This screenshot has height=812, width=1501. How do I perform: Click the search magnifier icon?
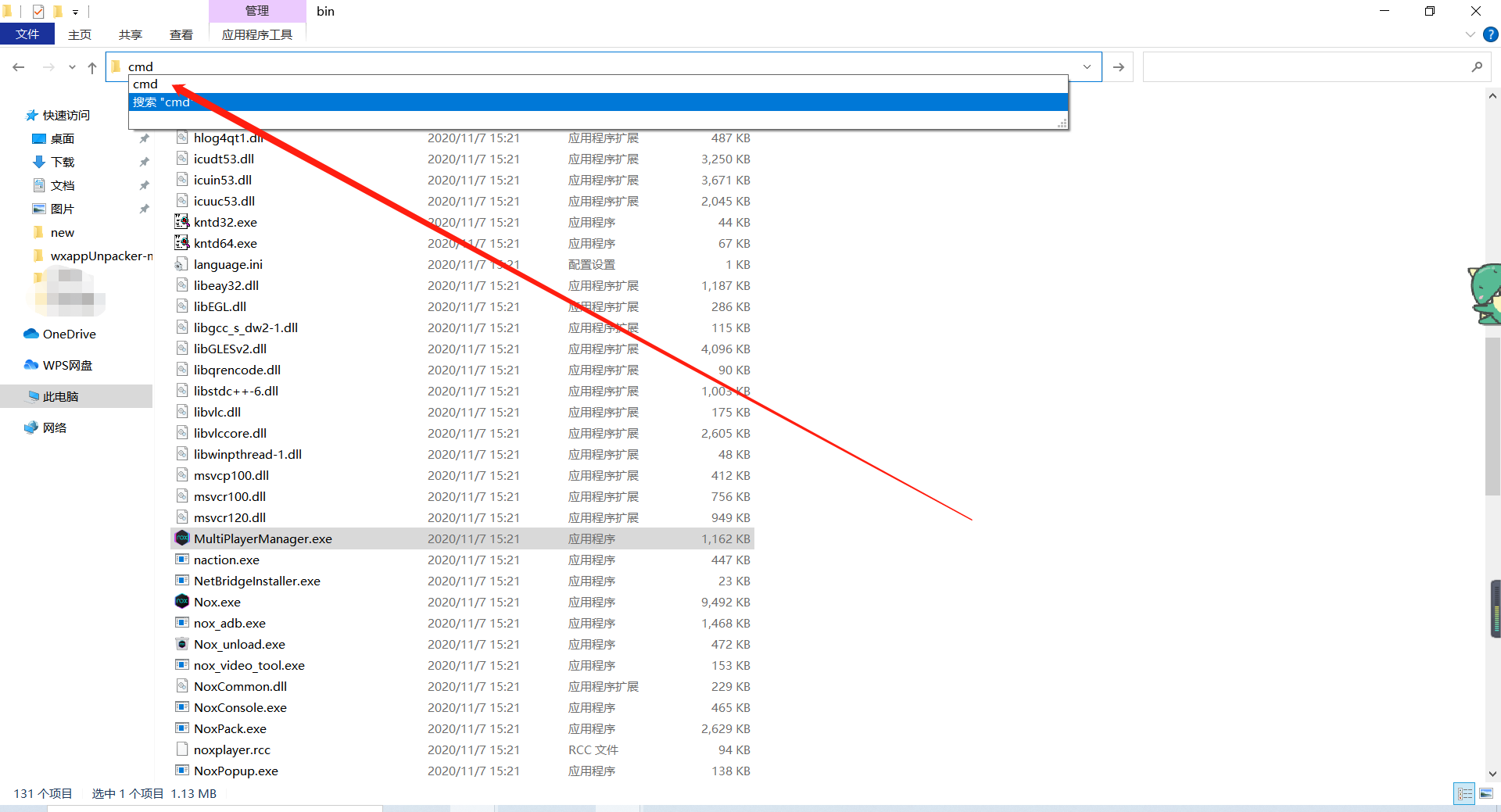[x=1477, y=67]
